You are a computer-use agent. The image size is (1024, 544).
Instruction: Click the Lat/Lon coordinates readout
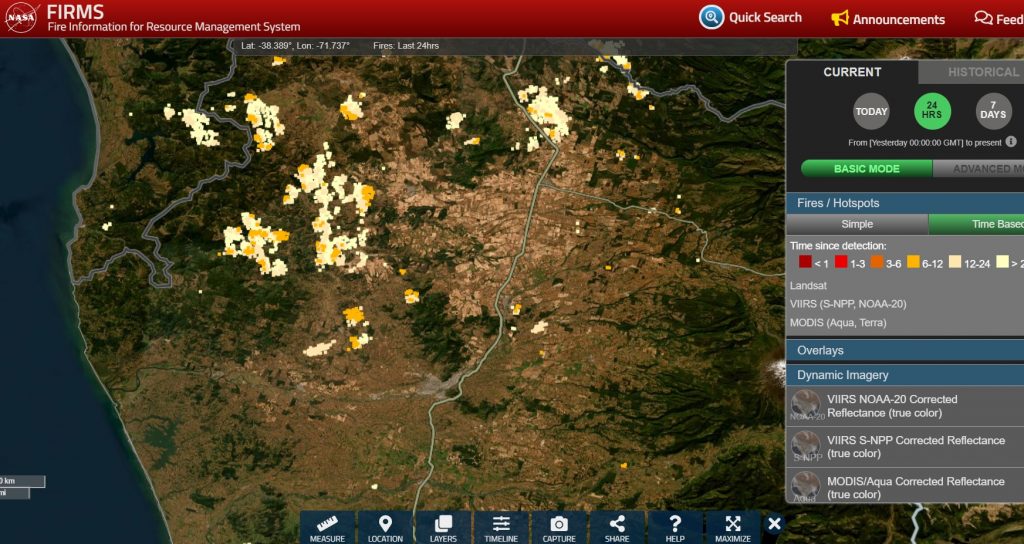[295, 46]
